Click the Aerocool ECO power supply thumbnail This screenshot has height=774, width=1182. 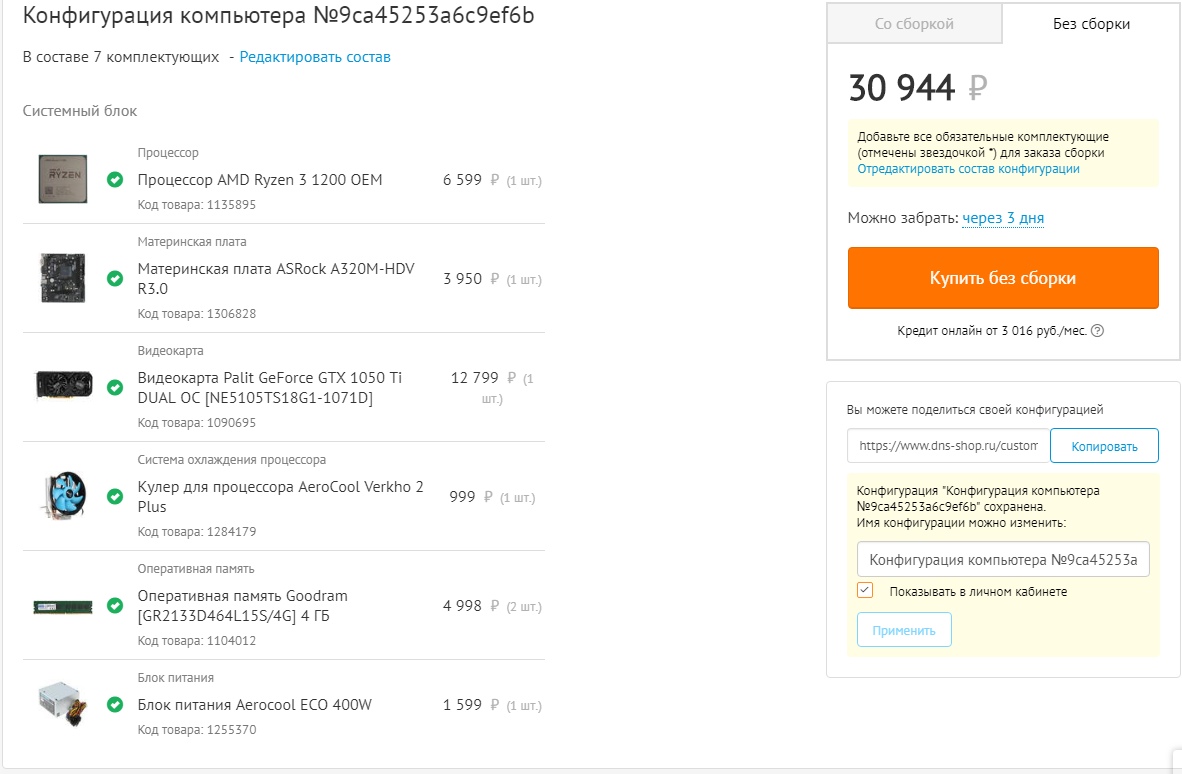pos(64,704)
